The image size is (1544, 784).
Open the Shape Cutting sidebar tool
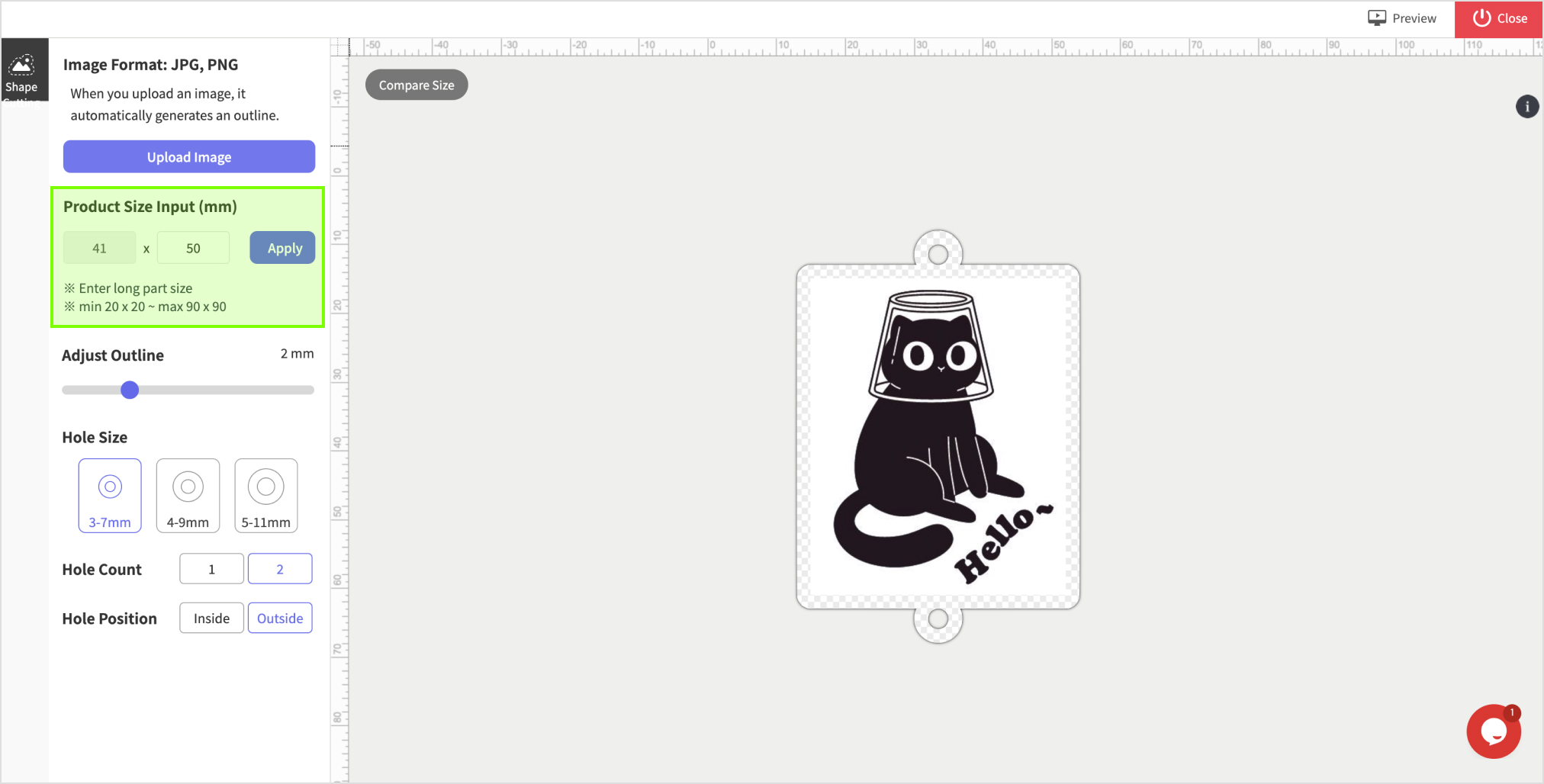click(23, 71)
